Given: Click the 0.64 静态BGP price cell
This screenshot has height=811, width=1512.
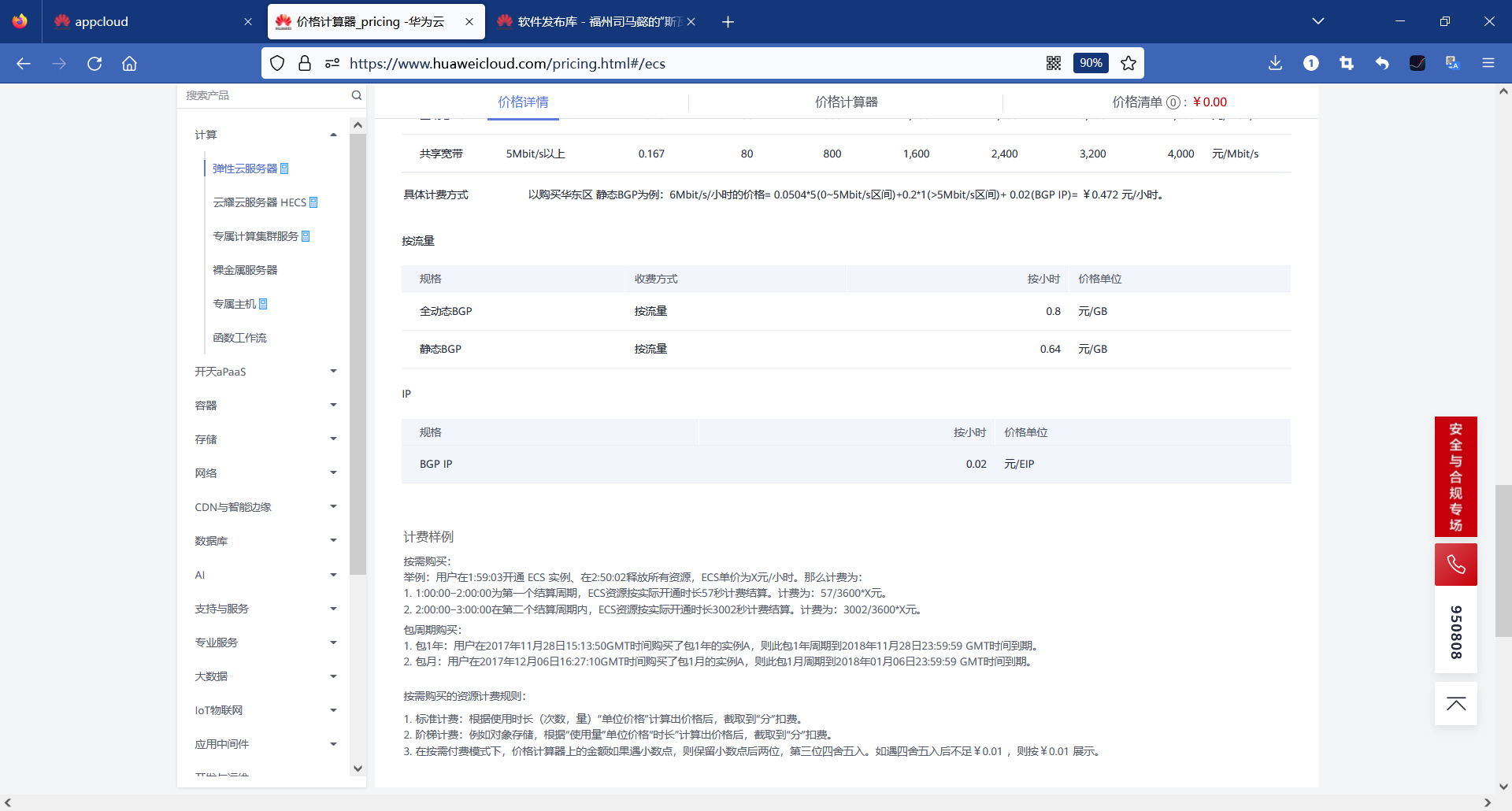Looking at the screenshot, I should coord(1050,349).
